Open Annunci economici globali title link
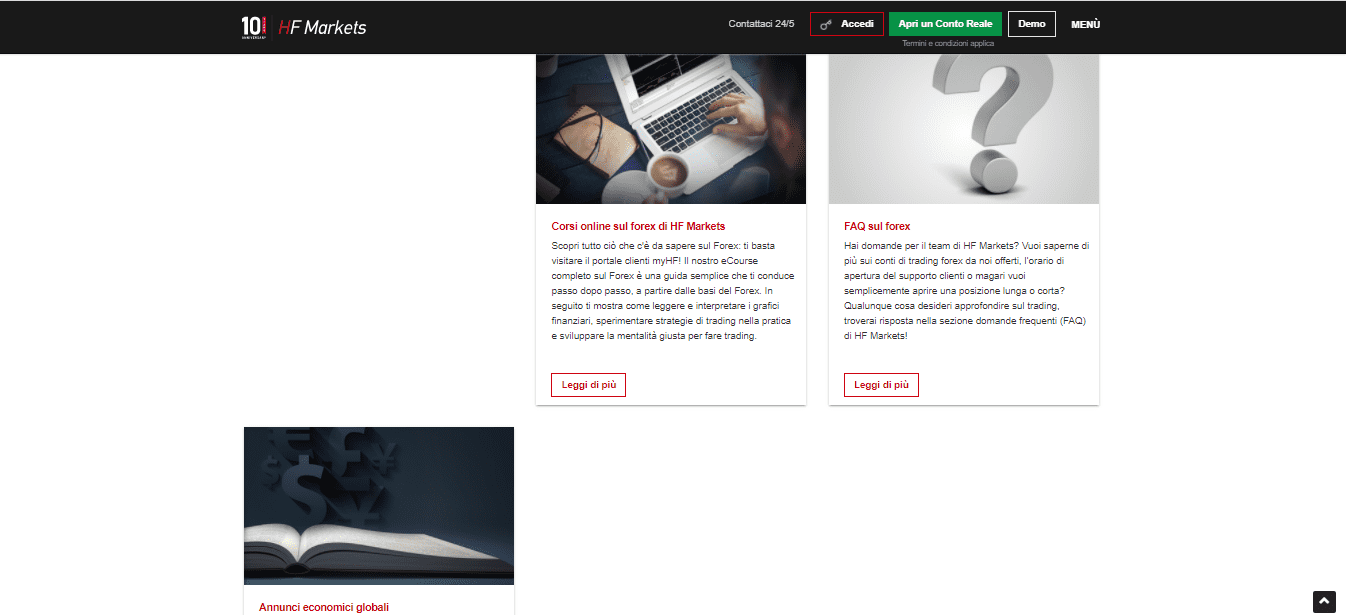The width and height of the screenshot is (1346, 615). 324,607
